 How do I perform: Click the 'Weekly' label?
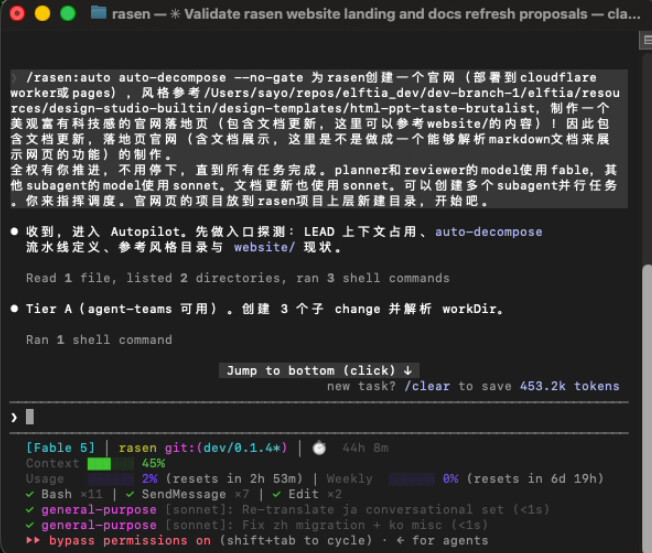(350, 479)
